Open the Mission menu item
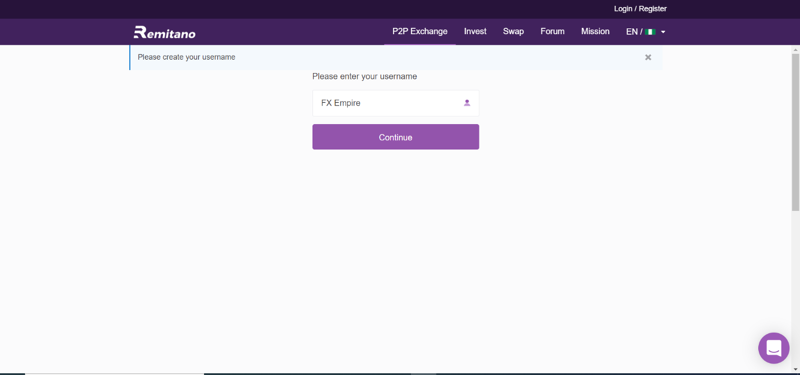 pos(595,32)
